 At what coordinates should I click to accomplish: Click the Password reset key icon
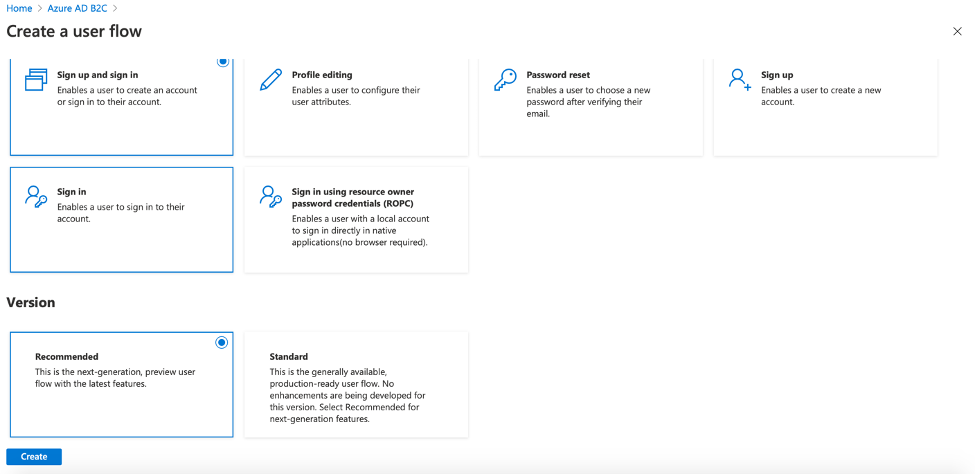[505, 80]
